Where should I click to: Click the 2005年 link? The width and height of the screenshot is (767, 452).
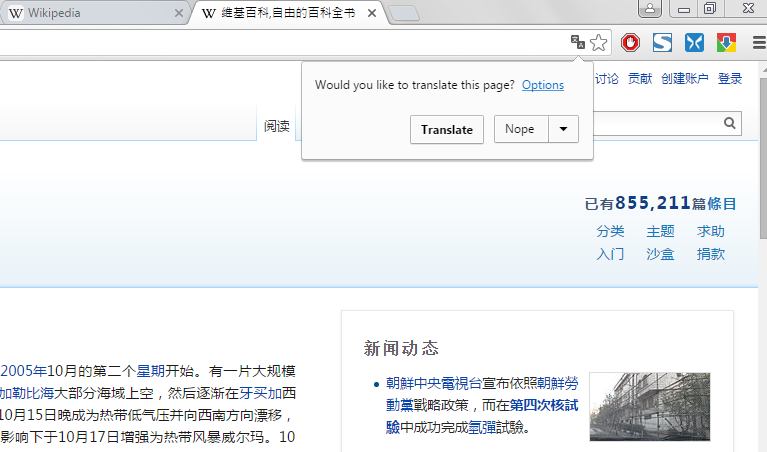pyautogui.click(x=23, y=371)
